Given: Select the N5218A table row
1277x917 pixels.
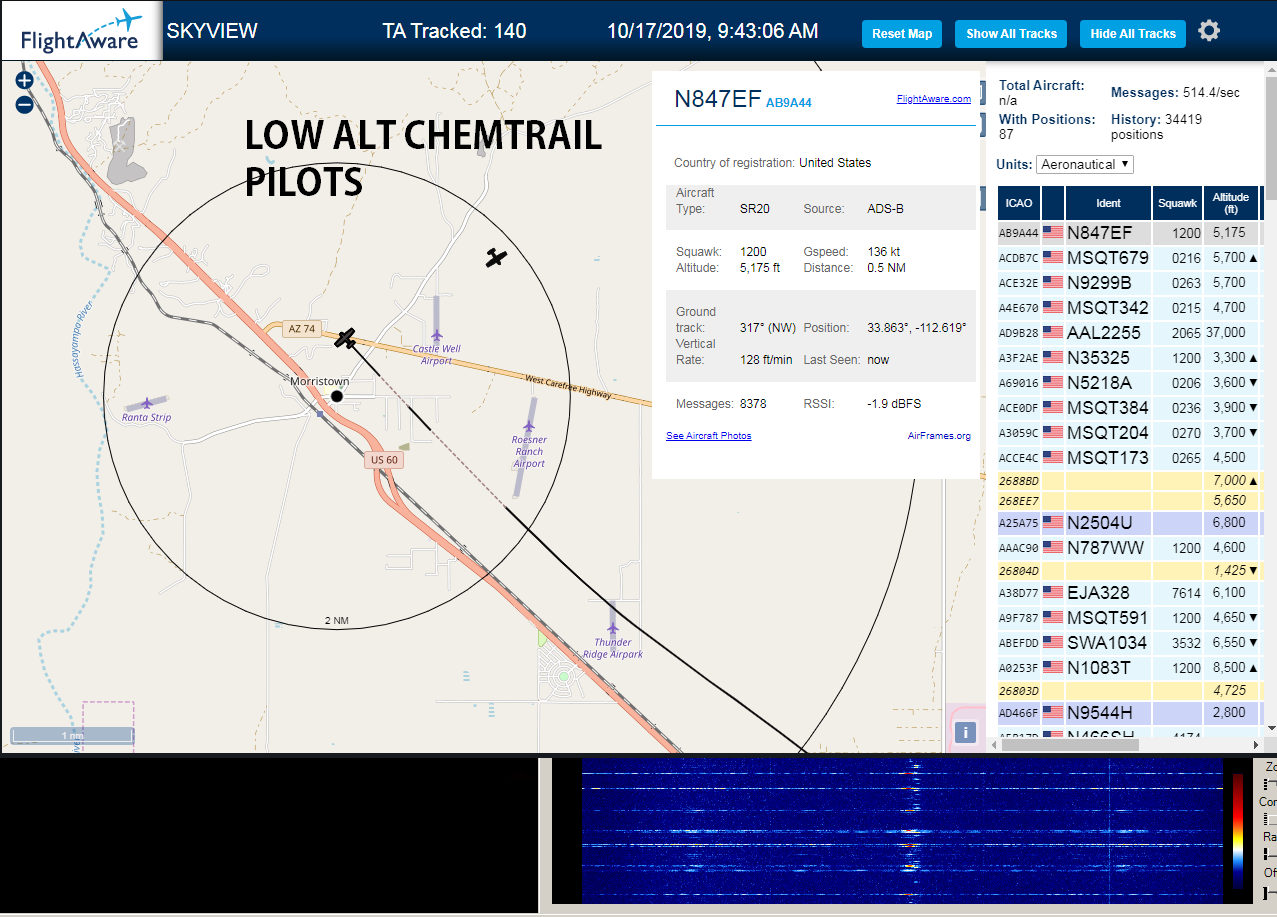Looking at the screenshot, I should [x=1129, y=382].
